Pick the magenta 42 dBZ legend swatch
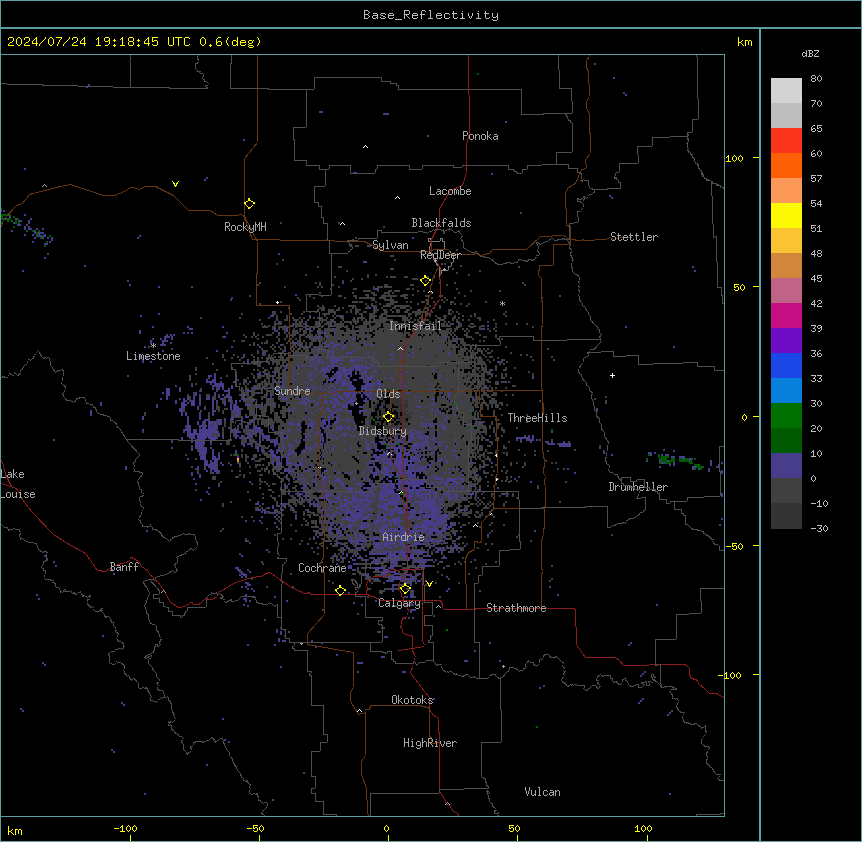 pyautogui.click(x=786, y=315)
